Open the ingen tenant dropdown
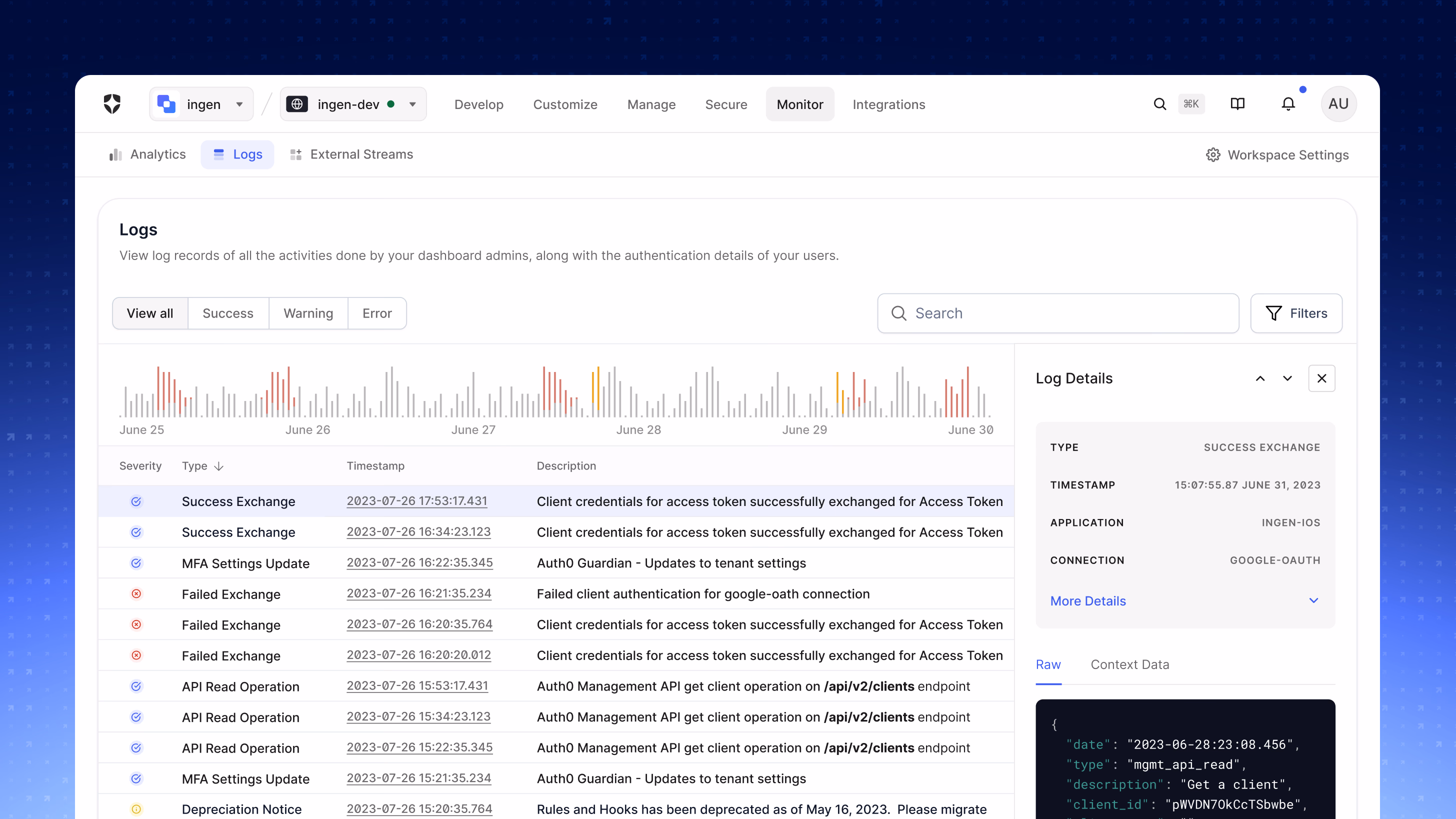The image size is (1456, 819). 200,104
